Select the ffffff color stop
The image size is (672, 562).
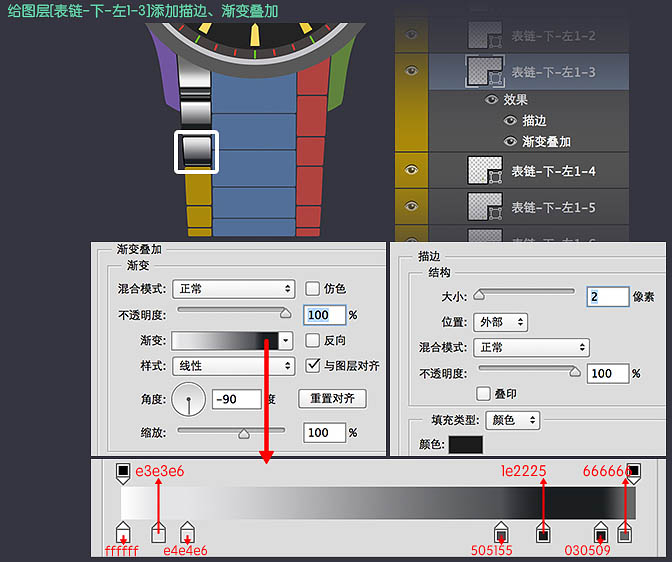123,532
